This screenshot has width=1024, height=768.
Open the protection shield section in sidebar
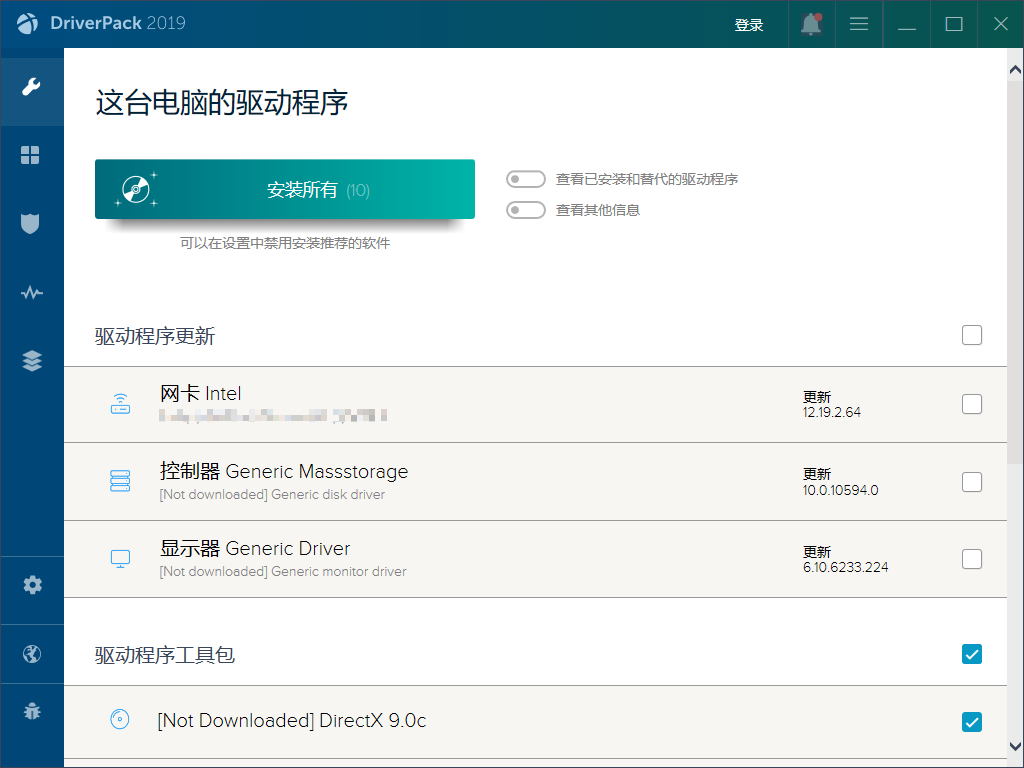tap(31, 223)
